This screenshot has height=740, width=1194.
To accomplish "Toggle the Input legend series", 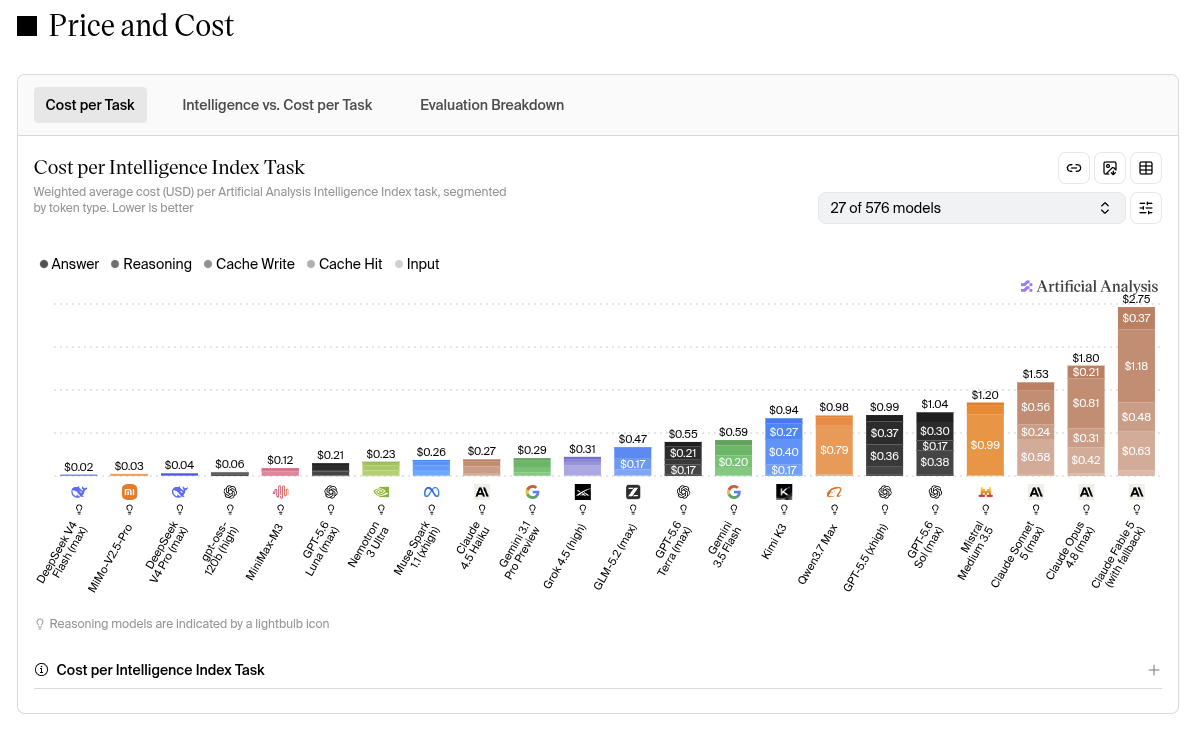I will pos(417,264).
